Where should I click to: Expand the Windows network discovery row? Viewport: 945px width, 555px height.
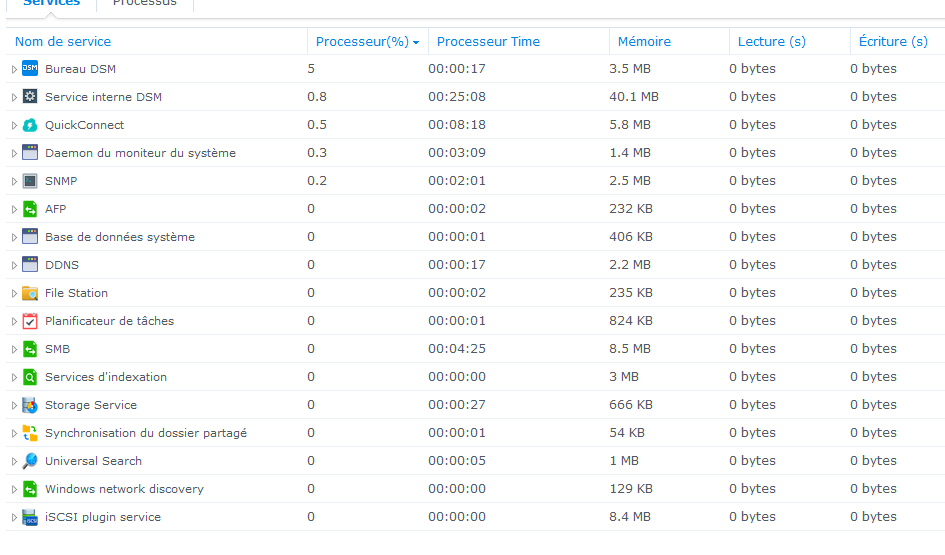click(14, 489)
